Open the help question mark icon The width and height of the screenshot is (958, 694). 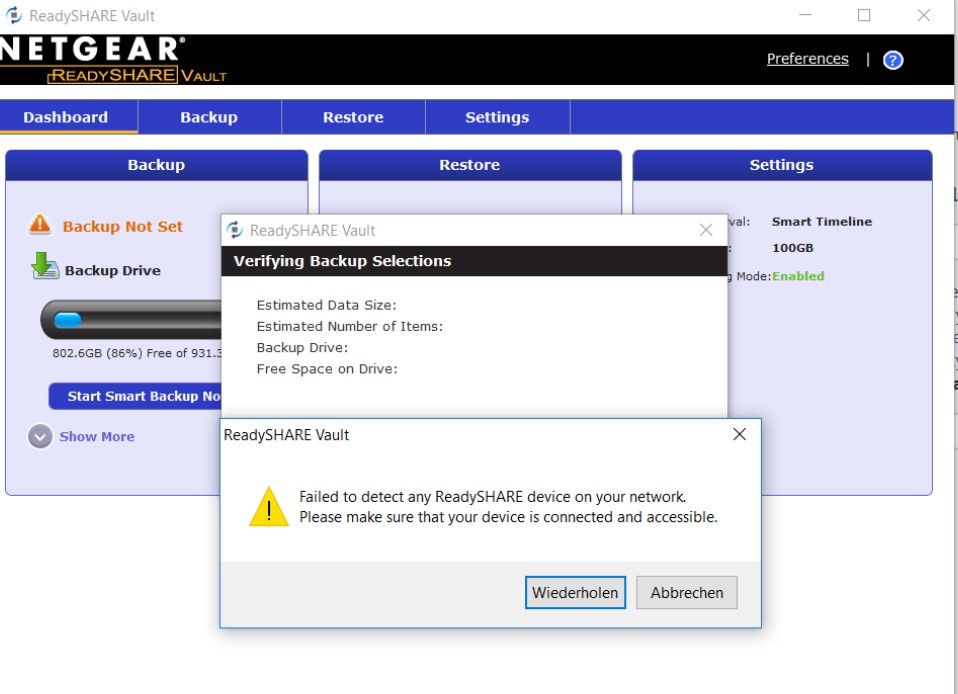click(893, 60)
